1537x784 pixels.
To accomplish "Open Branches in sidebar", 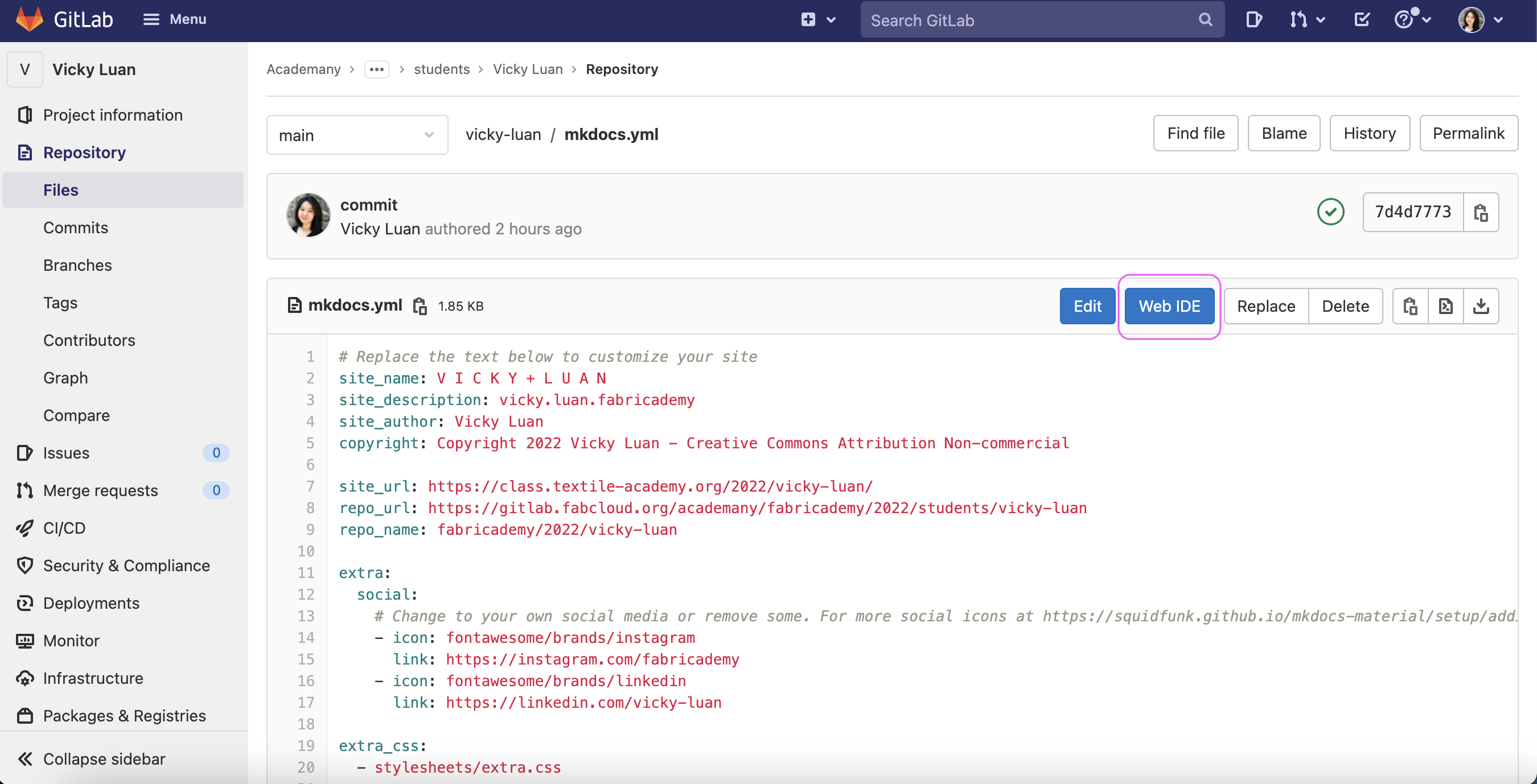I will [77, 265].
